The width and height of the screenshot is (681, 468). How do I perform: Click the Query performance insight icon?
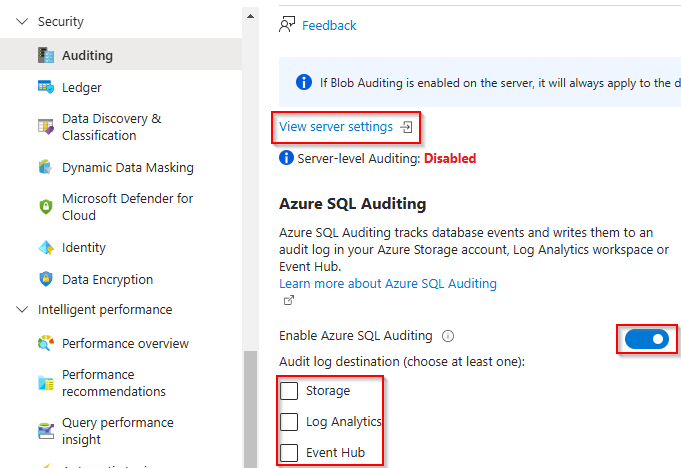46,431
